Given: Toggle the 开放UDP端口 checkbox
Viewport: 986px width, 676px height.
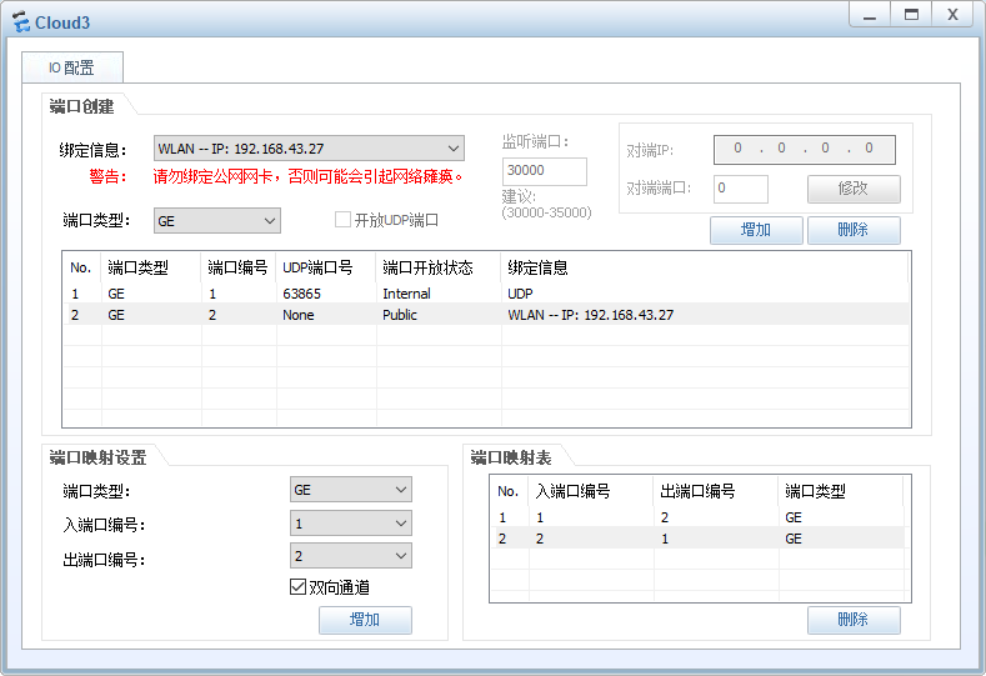Looking at the screenshot, I should 343,219.
